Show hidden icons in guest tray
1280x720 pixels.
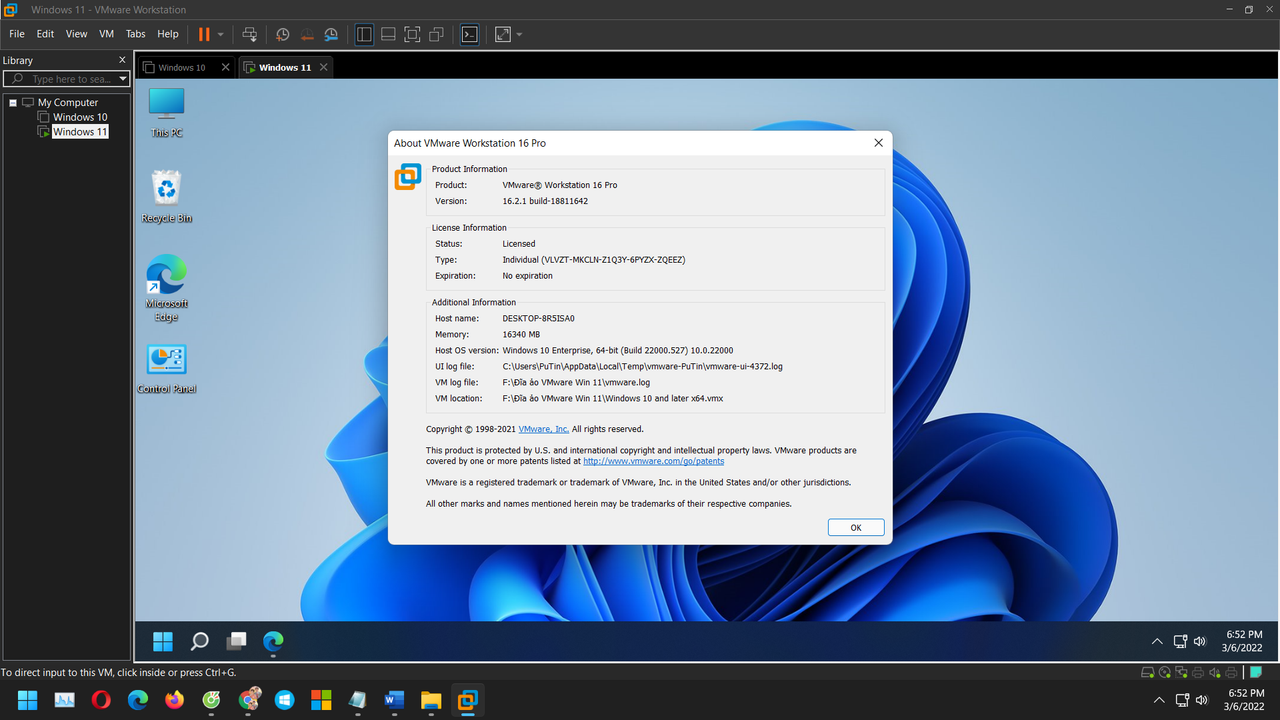click(1157, 641)
